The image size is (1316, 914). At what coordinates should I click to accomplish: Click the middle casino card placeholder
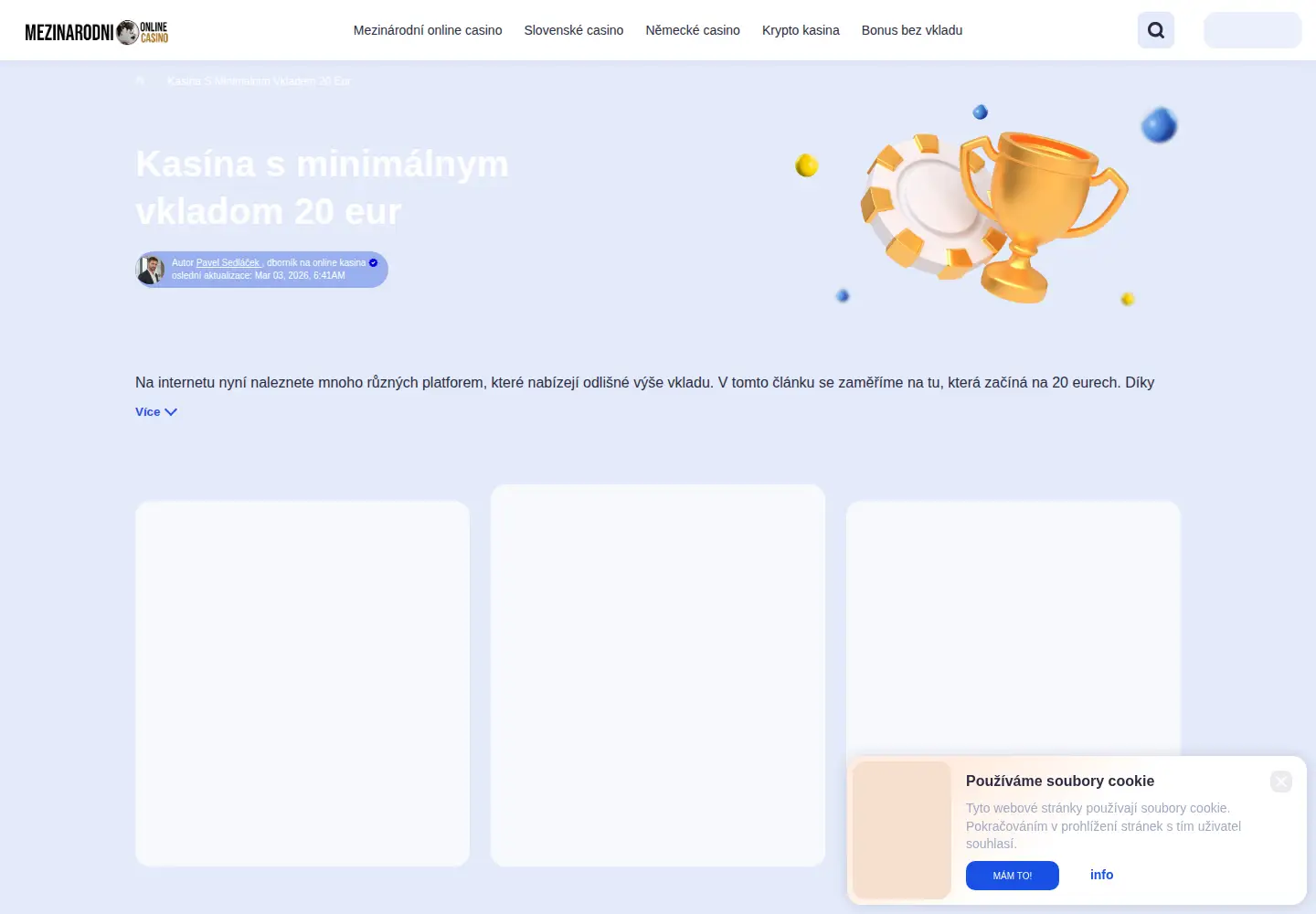coord(658,675)
